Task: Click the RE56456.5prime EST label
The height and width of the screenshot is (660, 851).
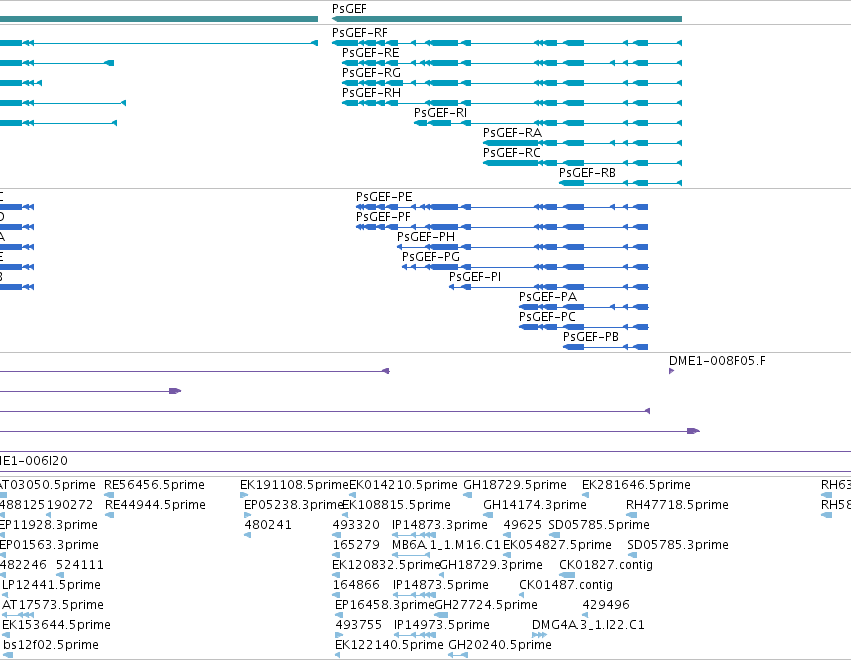Action: 154,485
